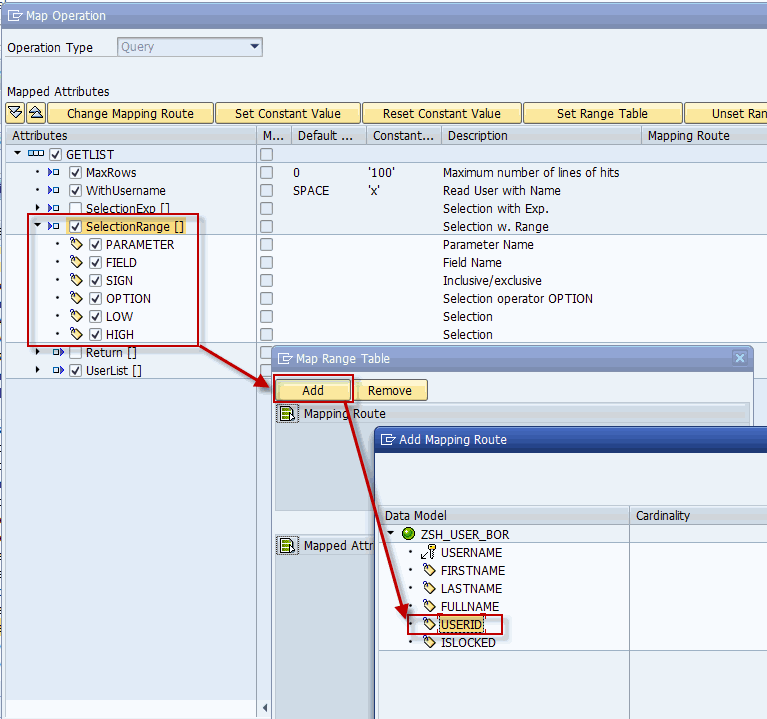Close the Map Range Table dialog
The width and height of the screenshot is (767, 719).
740,358
